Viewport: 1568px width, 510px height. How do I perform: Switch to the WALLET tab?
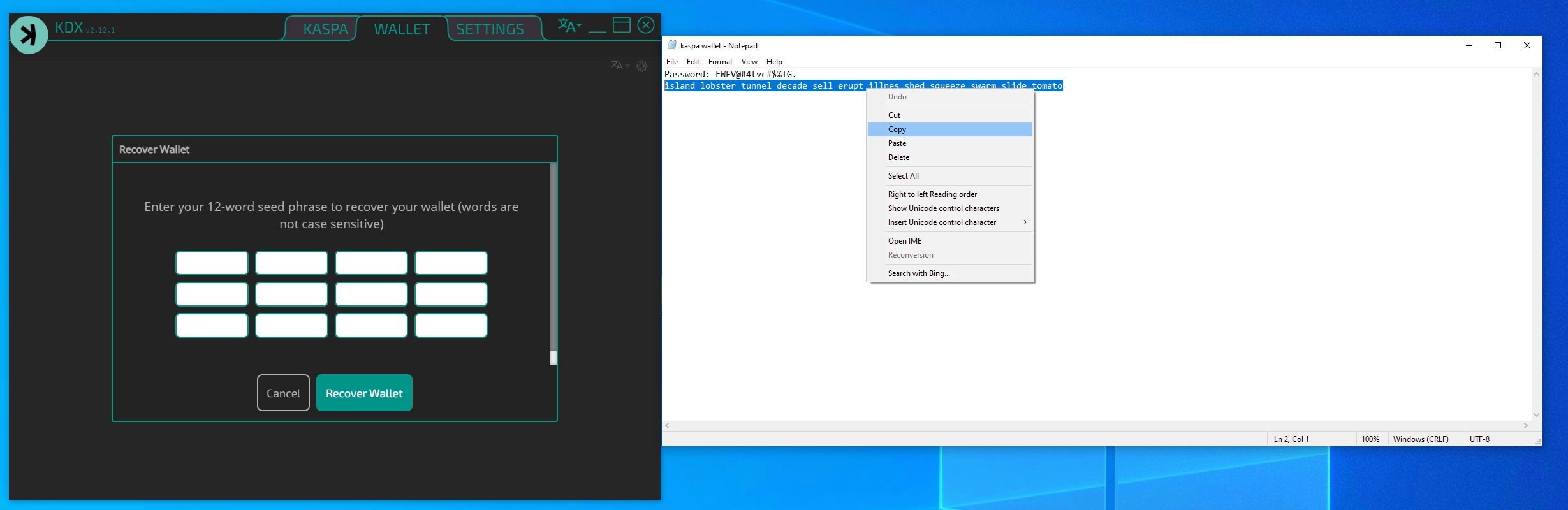pyautogui.click(x=402, y=29)
